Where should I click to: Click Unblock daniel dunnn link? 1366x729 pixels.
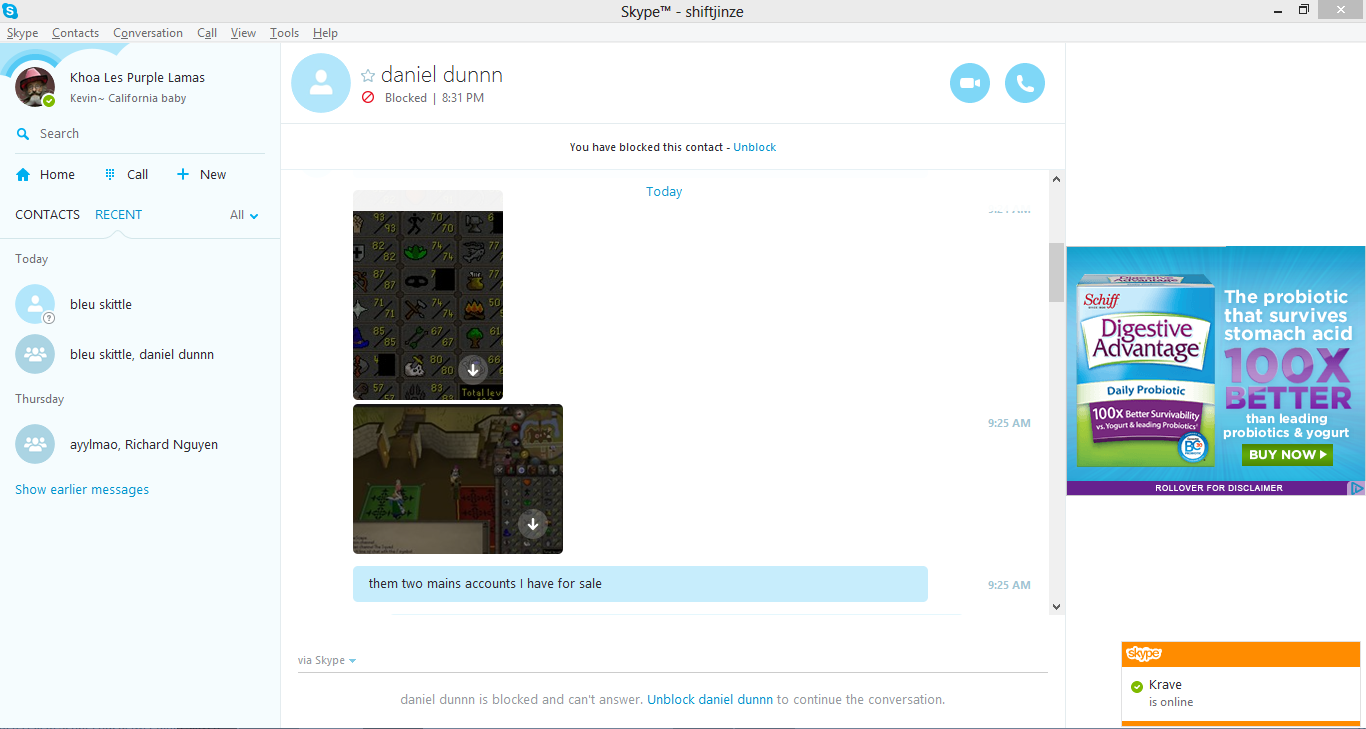pos(710,700)
